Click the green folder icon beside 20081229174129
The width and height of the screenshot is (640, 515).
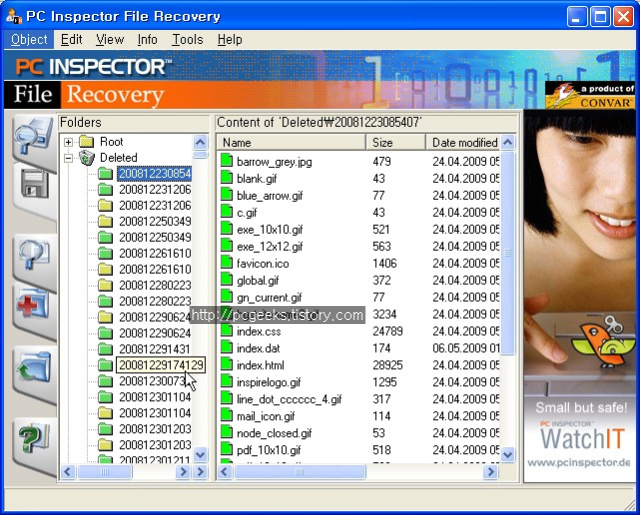point(106,365)
